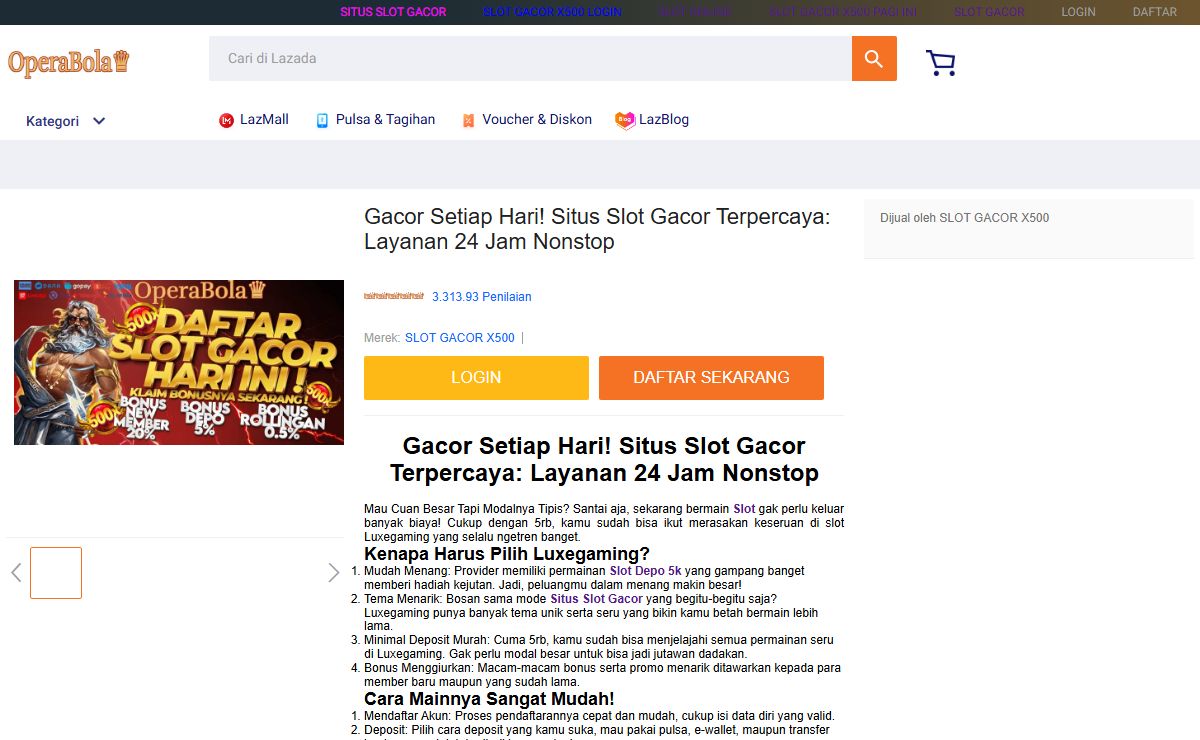Click the OperaBola logo
The image size is (1200, 740).
click(x=69, y=62)
